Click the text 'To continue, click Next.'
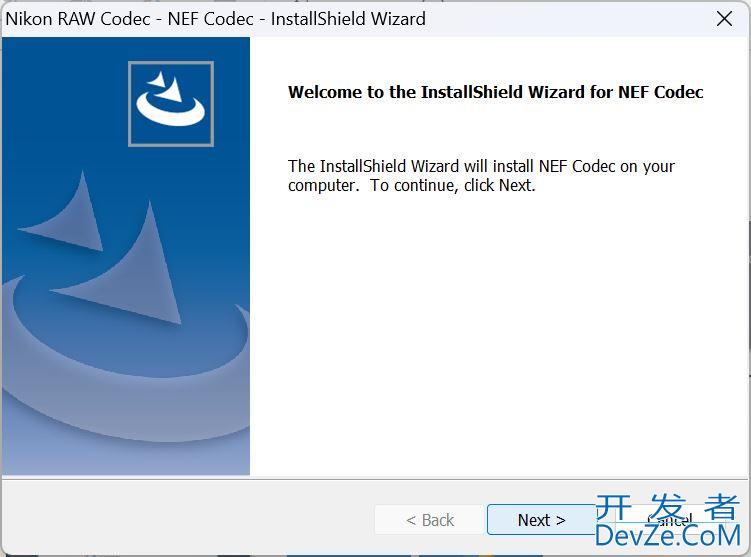Image resolution: width=751 pixels, height=557 pixels. [453, 185]
